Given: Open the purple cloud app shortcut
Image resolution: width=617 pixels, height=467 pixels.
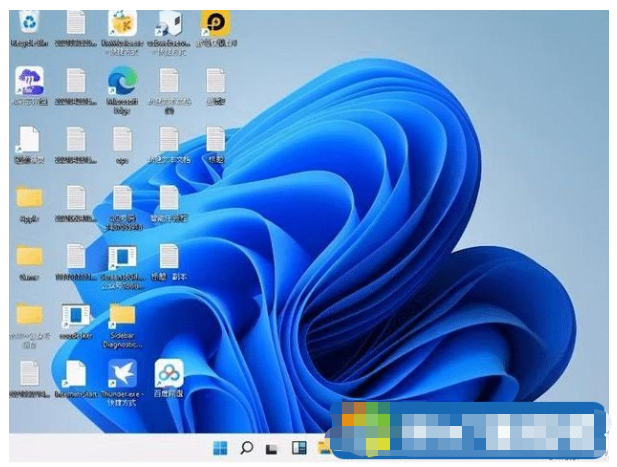Looking at the screenshot, I should point(30,81).
